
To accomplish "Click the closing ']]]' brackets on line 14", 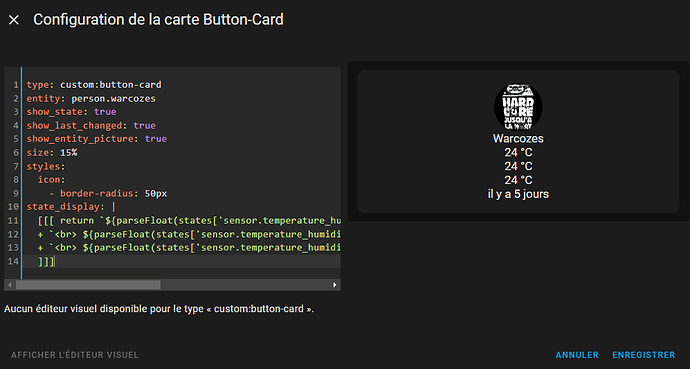I will coord(46,261).
